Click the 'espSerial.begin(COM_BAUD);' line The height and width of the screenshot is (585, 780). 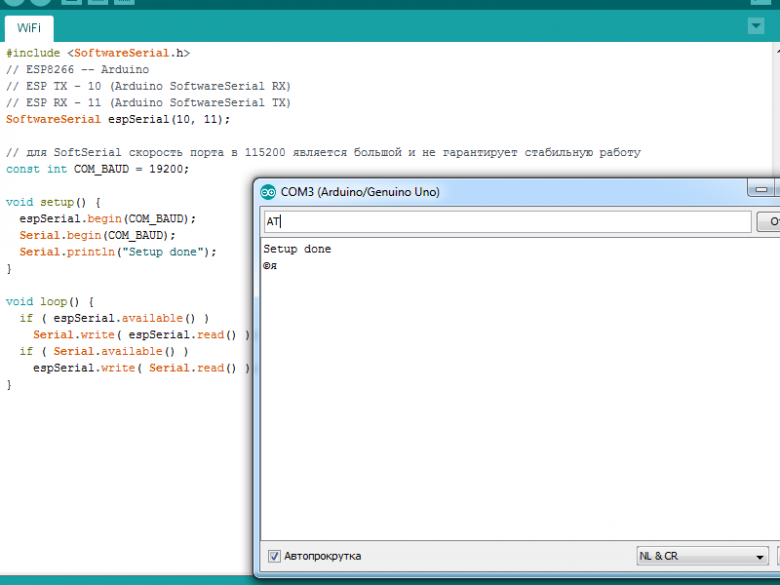pos(107,219)
